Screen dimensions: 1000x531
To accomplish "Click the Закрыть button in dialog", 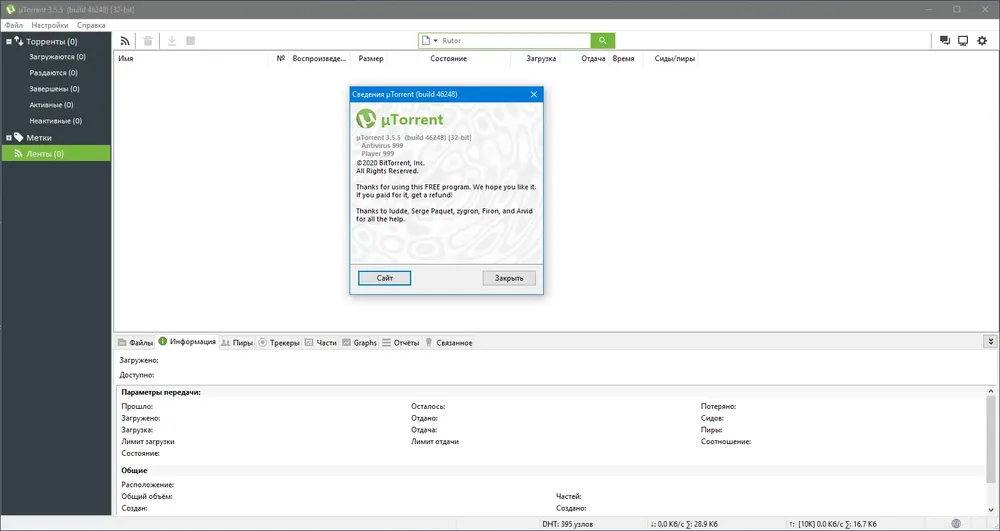I will 509,278.
